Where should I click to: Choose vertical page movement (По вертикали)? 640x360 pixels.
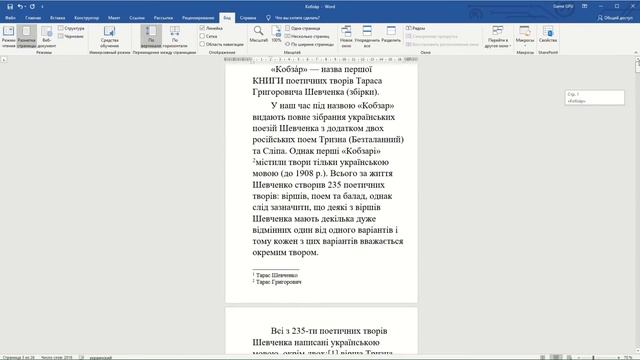tap(151, 36)
